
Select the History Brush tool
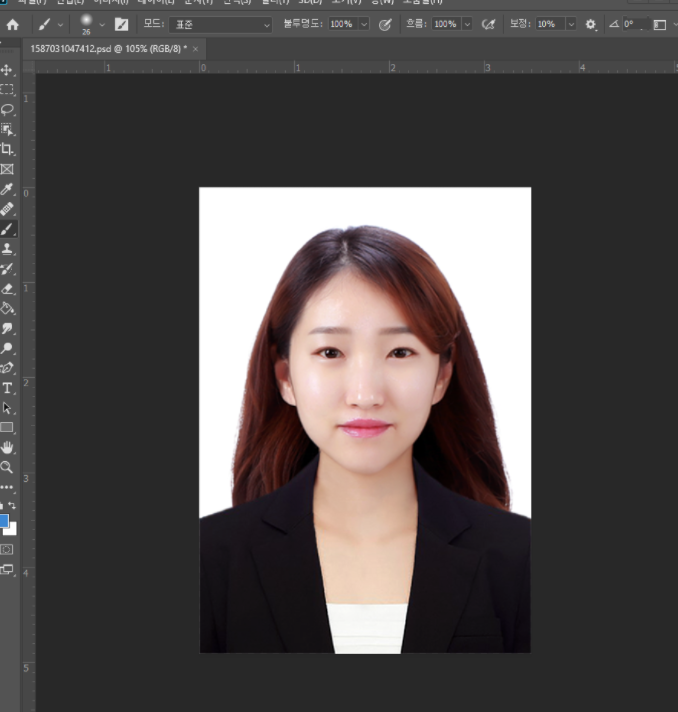pyautogui.click(x=7, y=269)
